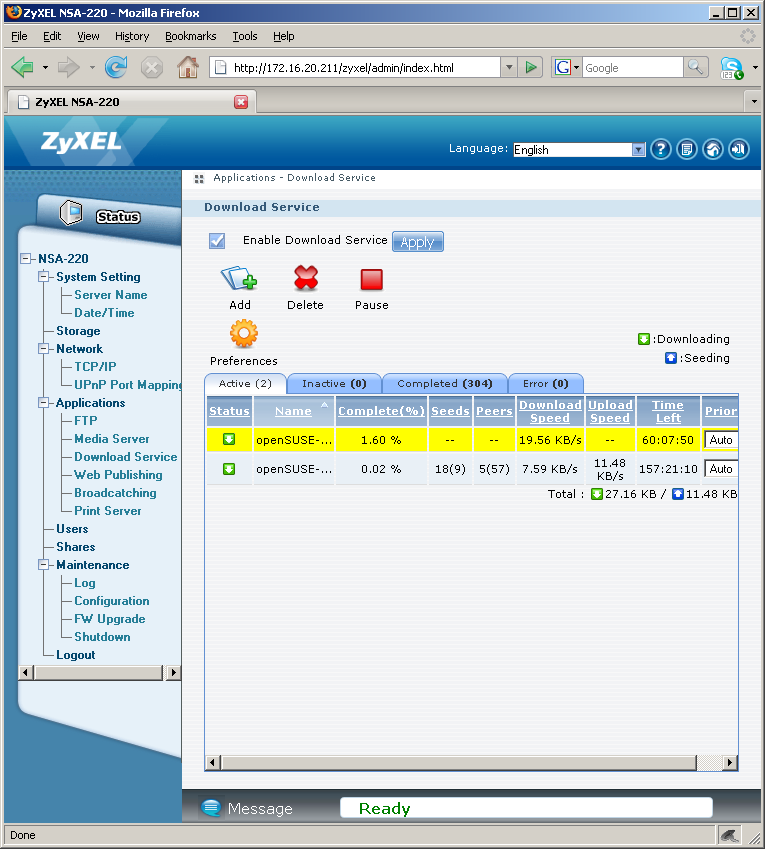Collapse the Network tree node

click(x=43, y=349)
